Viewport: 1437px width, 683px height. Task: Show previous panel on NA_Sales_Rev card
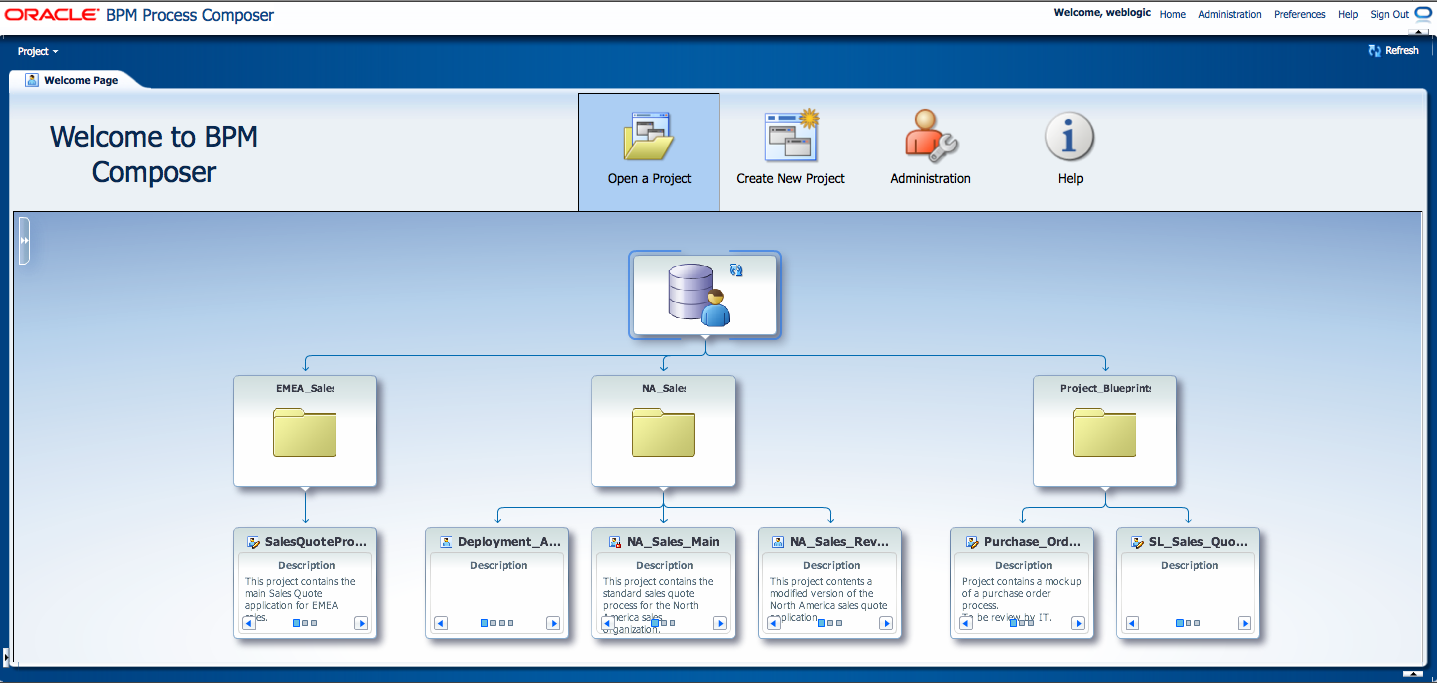point(773,623)
